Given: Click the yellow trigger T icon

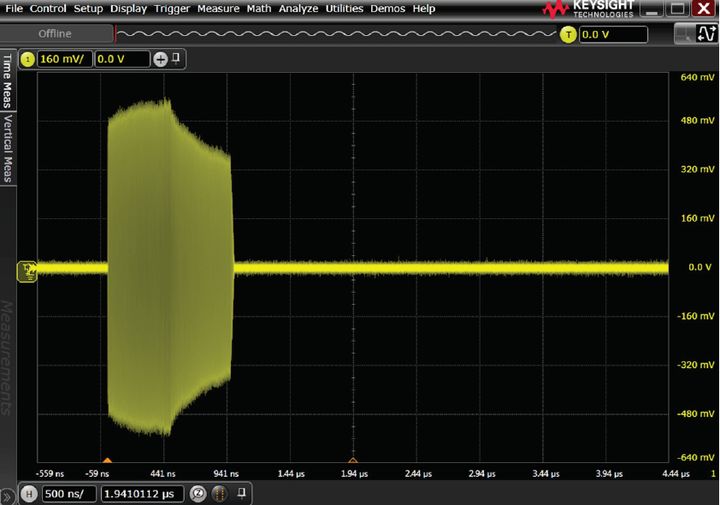Looking at the screenshot, I should coord(568,34).
